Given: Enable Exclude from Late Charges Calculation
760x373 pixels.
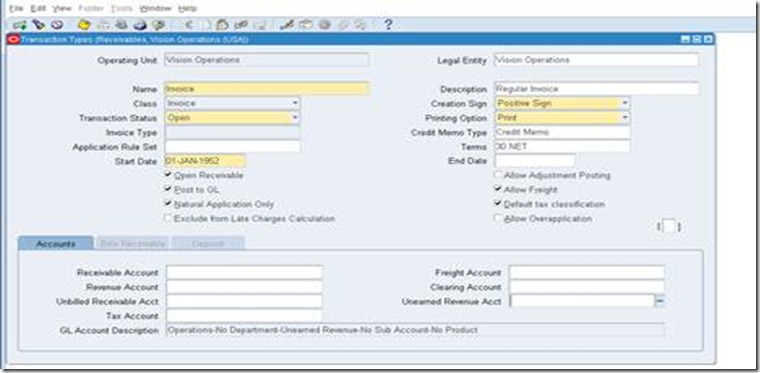Looking at the screenshot, I should coord(168,218).
